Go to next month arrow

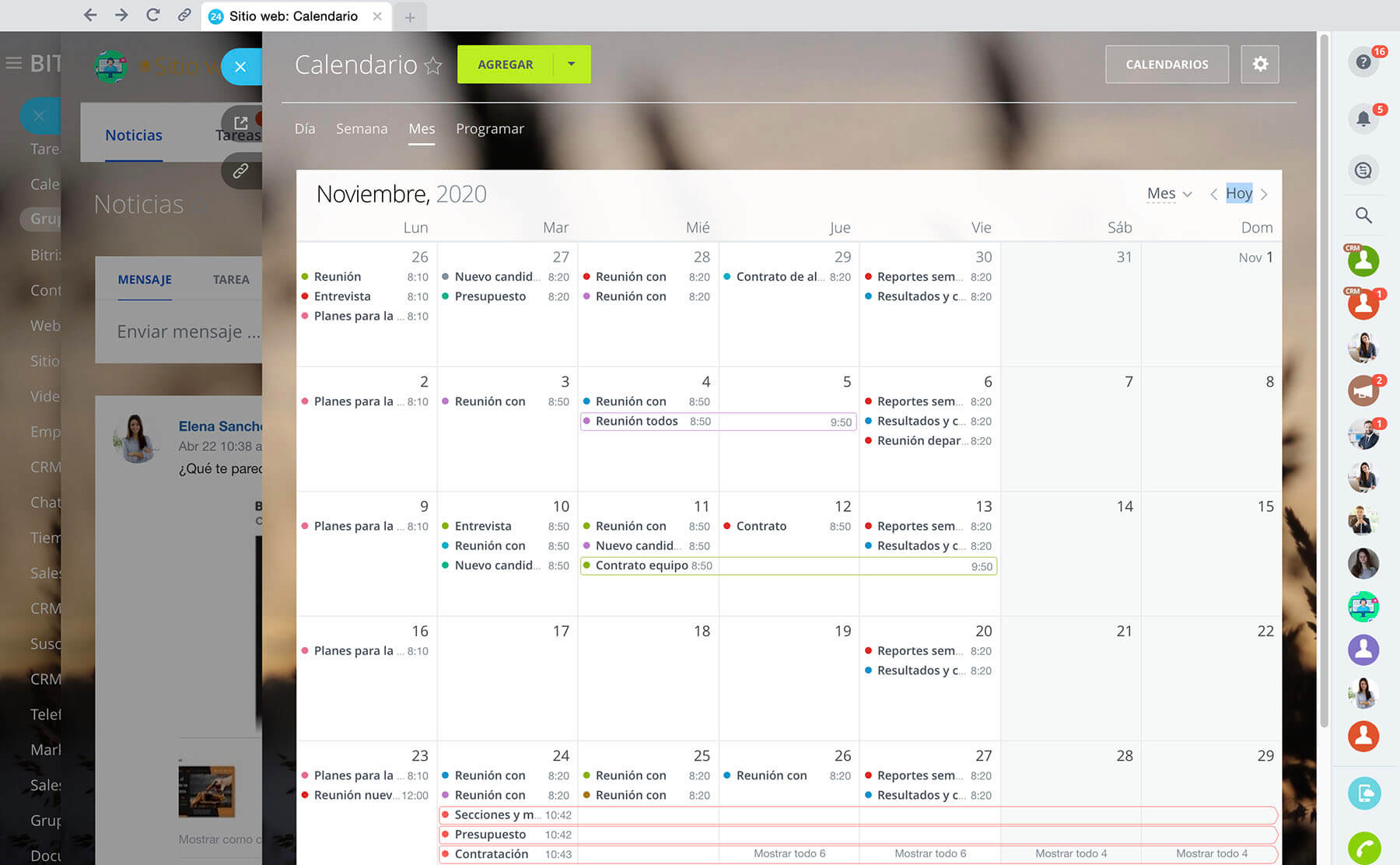tap(1265, 194)
